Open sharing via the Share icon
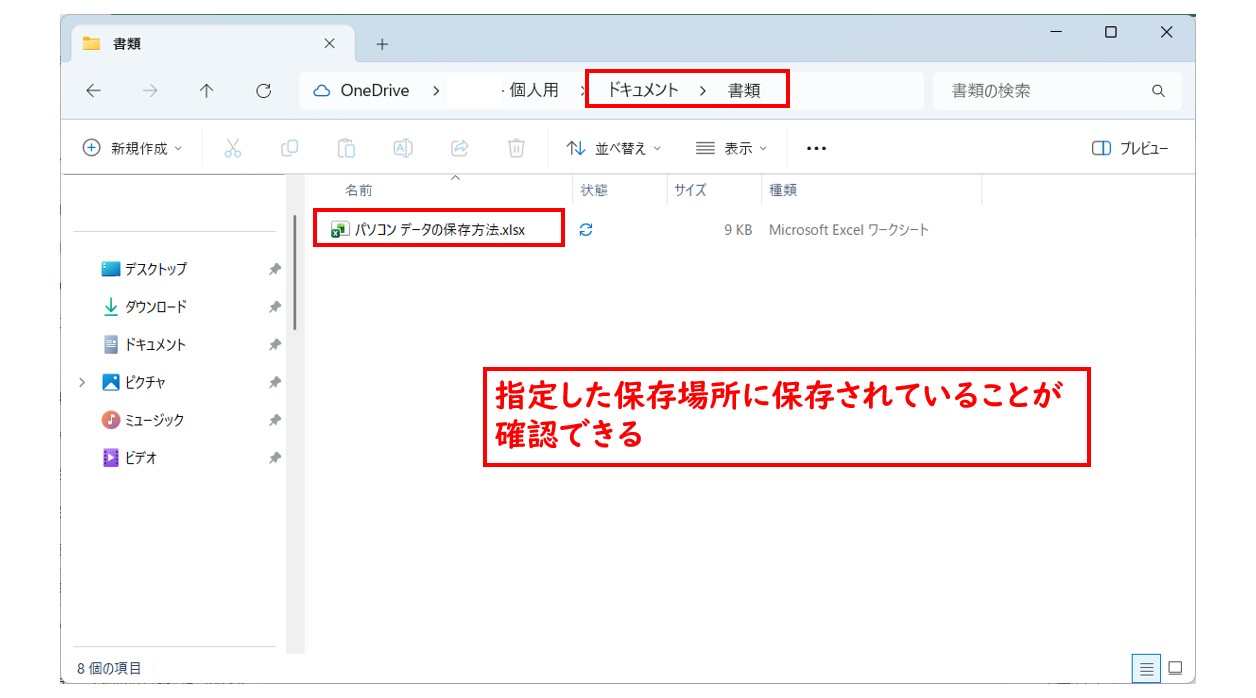 point(460,148)
